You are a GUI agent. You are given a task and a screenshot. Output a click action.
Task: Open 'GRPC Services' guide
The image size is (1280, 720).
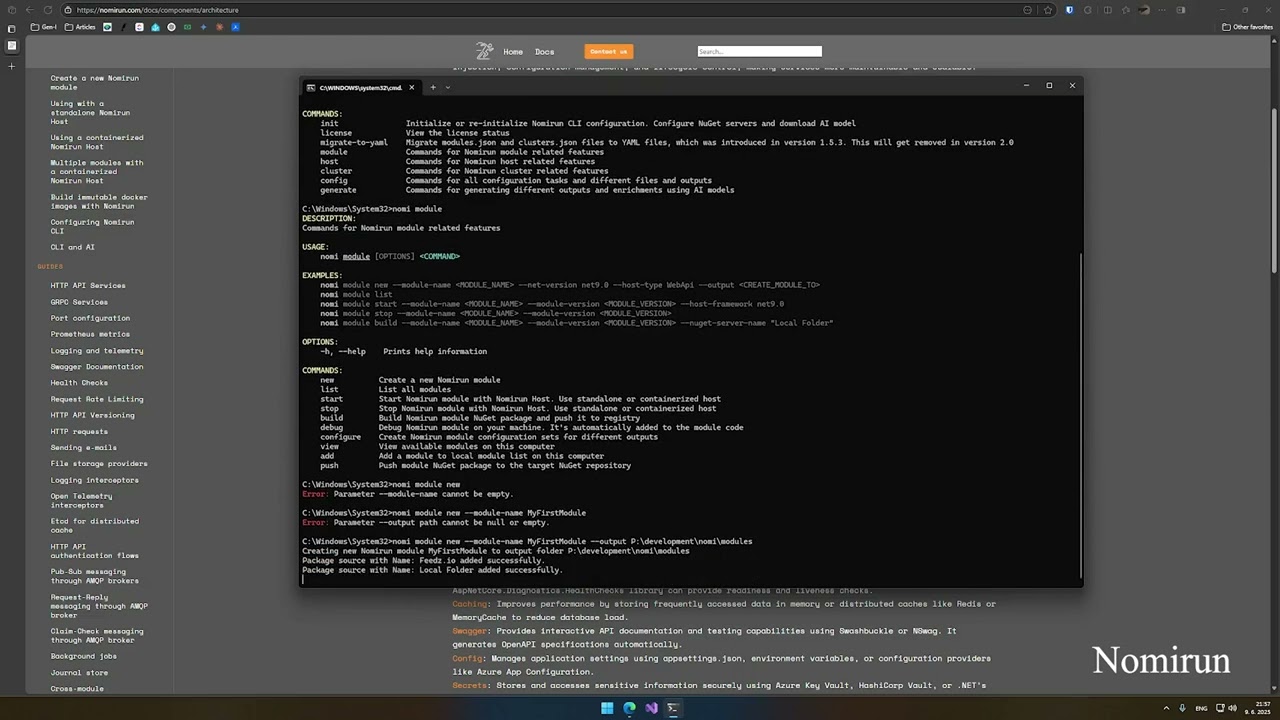pyautogui.click(x=79, y=302)
